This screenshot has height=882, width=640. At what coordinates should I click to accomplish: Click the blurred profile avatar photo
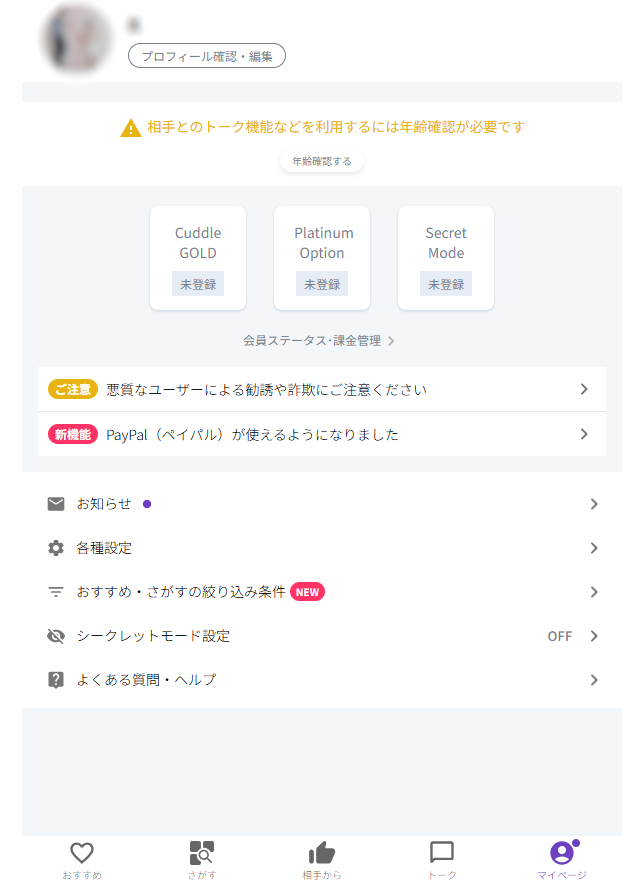(x=76, y=39)
